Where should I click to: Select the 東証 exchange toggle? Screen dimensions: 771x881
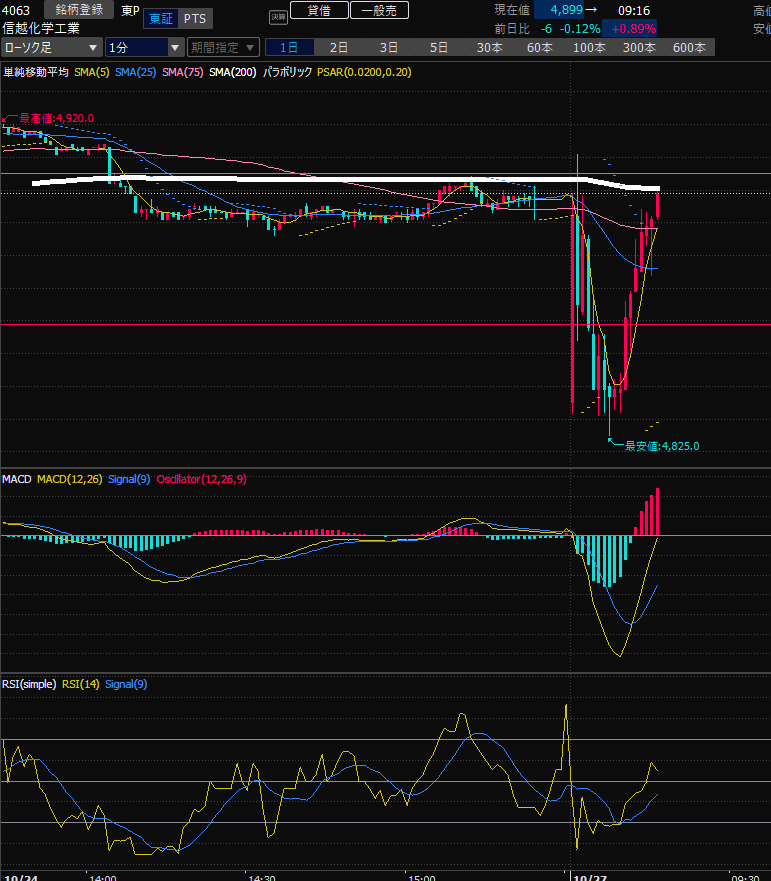coord(158,19)
